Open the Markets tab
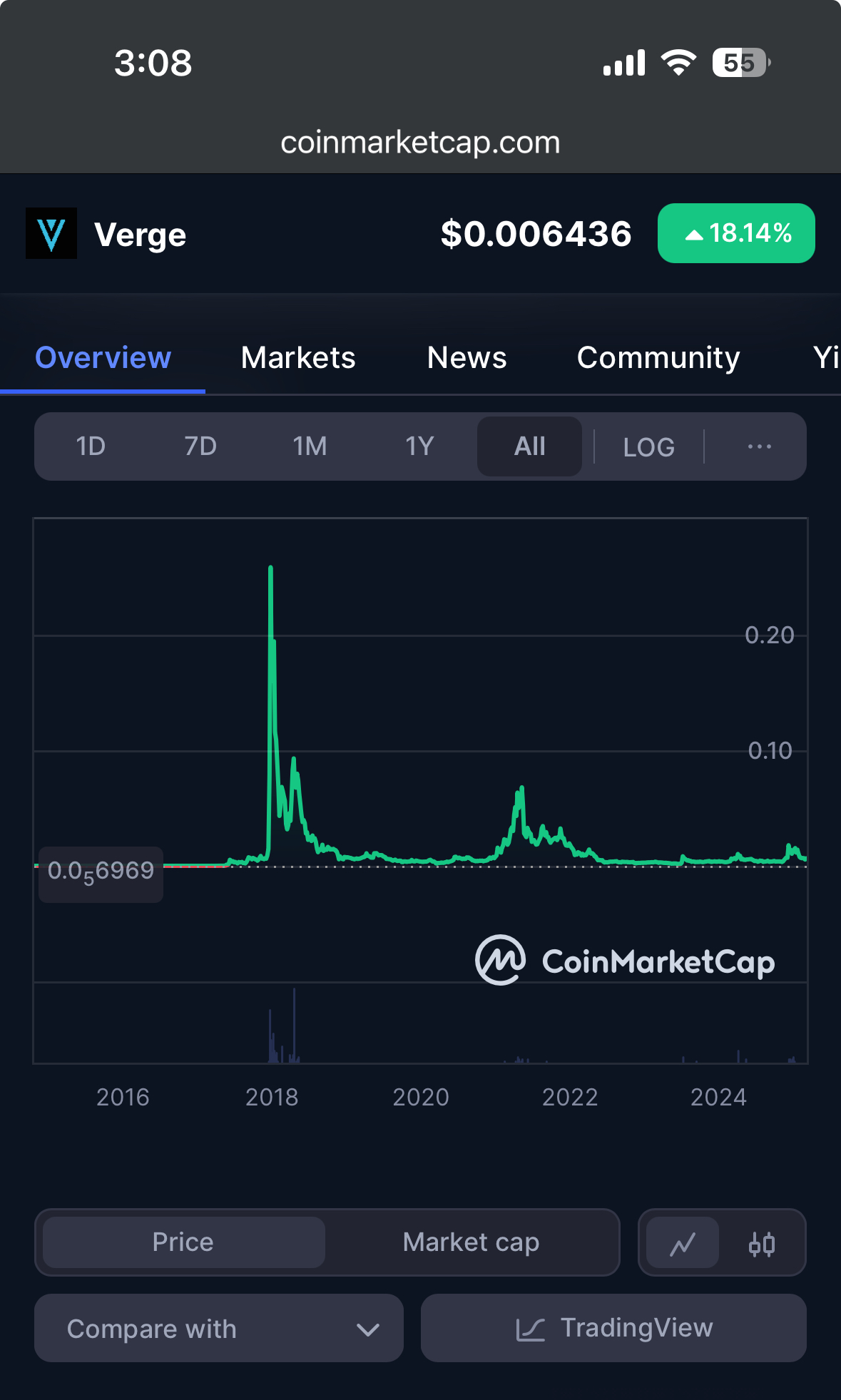Viewport: 841px width, 1400px height. pyautogui.click(x=298, y=357)
